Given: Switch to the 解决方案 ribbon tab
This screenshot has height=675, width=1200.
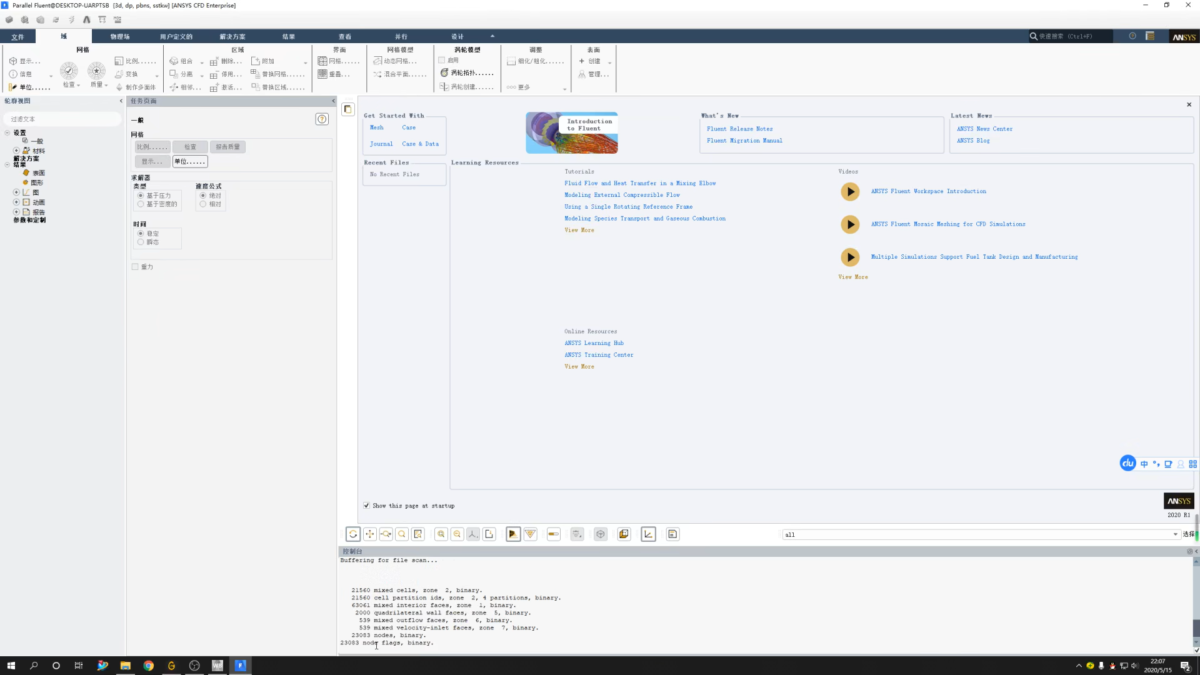Looking at the screenshot, I should 232,36.
